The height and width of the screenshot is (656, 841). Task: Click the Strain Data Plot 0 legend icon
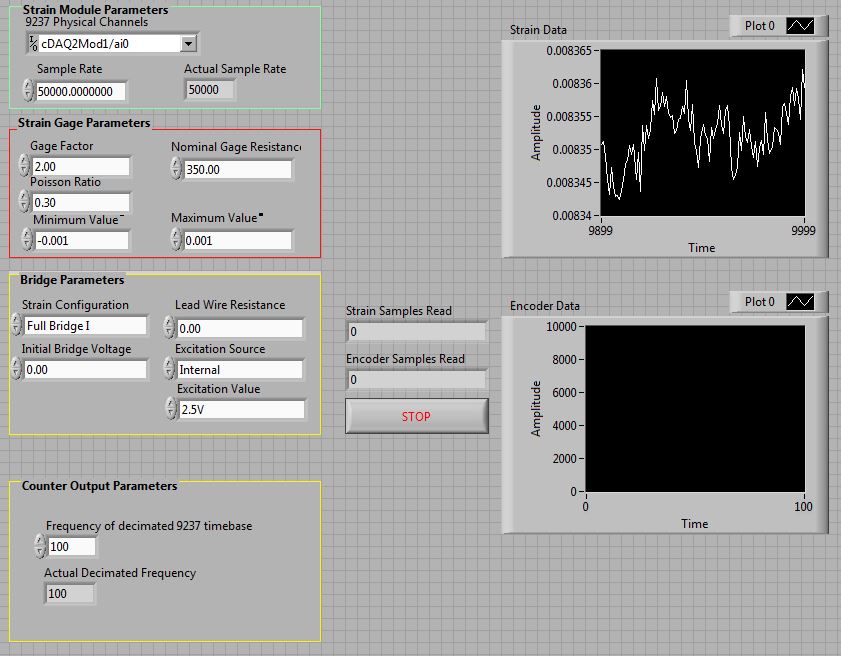coord(800,26)
